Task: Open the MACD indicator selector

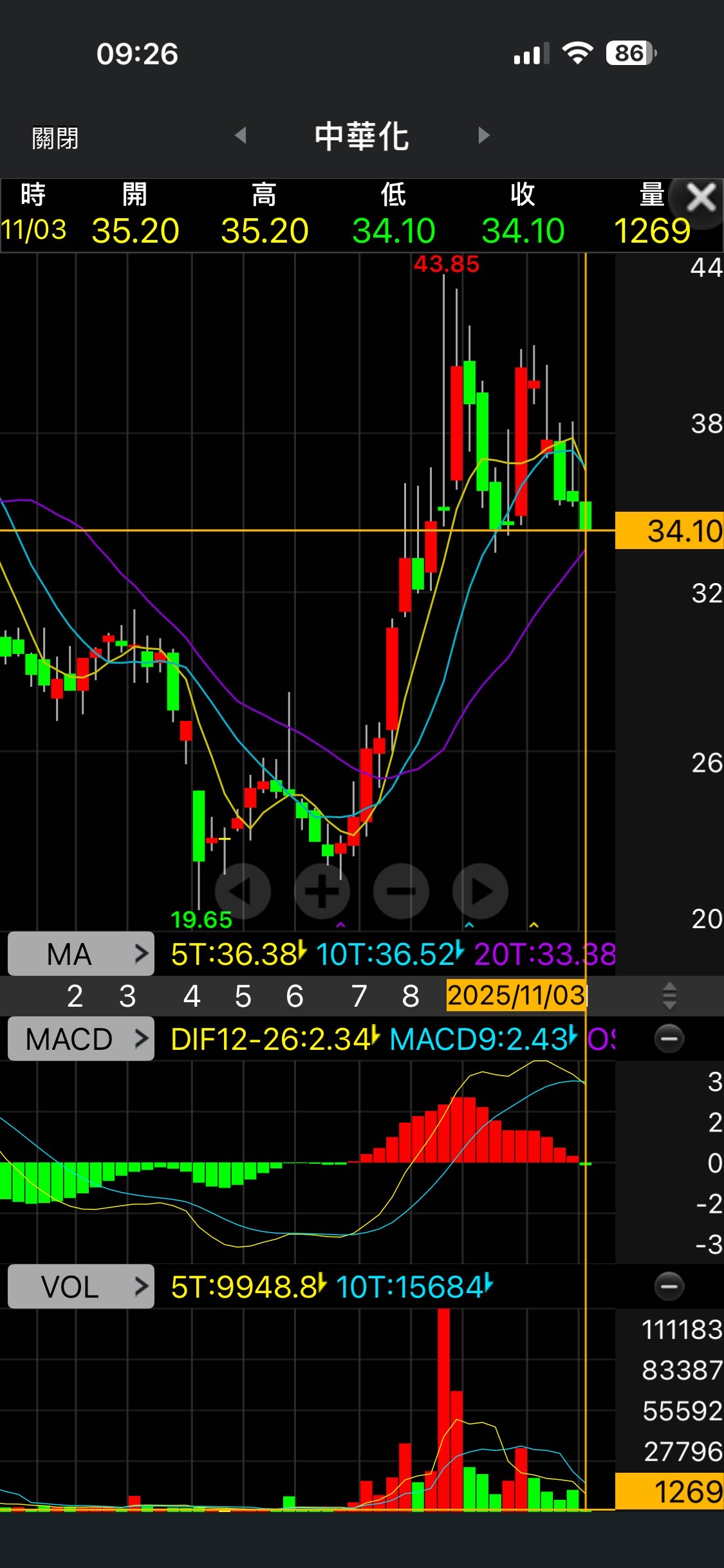Action: [x=81, y=1039]
